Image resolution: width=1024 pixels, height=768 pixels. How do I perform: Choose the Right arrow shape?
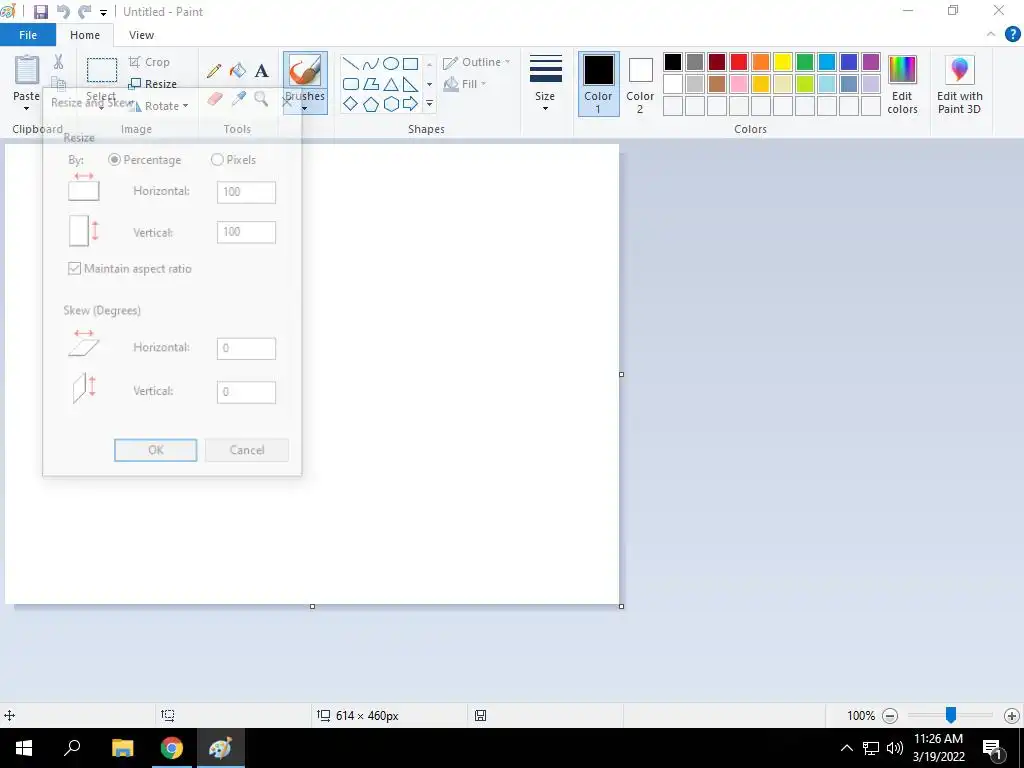(x=410, y=103)
